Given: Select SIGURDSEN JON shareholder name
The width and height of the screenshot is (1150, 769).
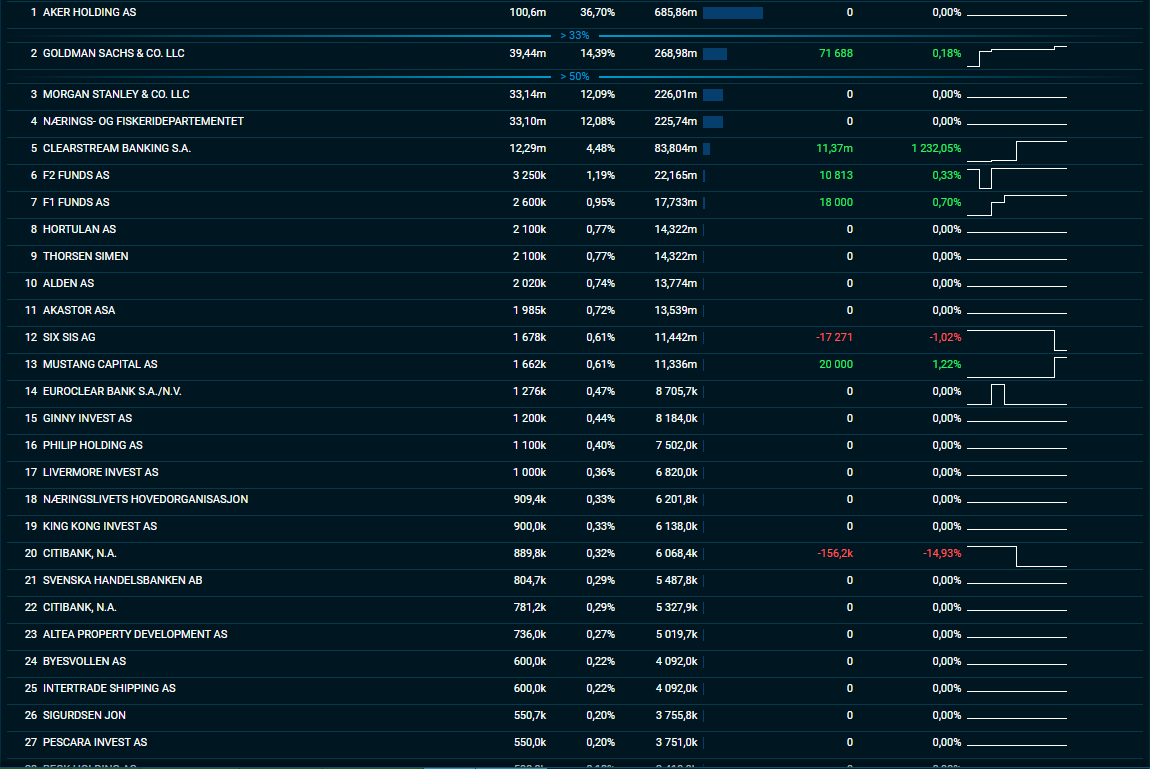Looking at the screenshot, I should [x=84, y=716].
